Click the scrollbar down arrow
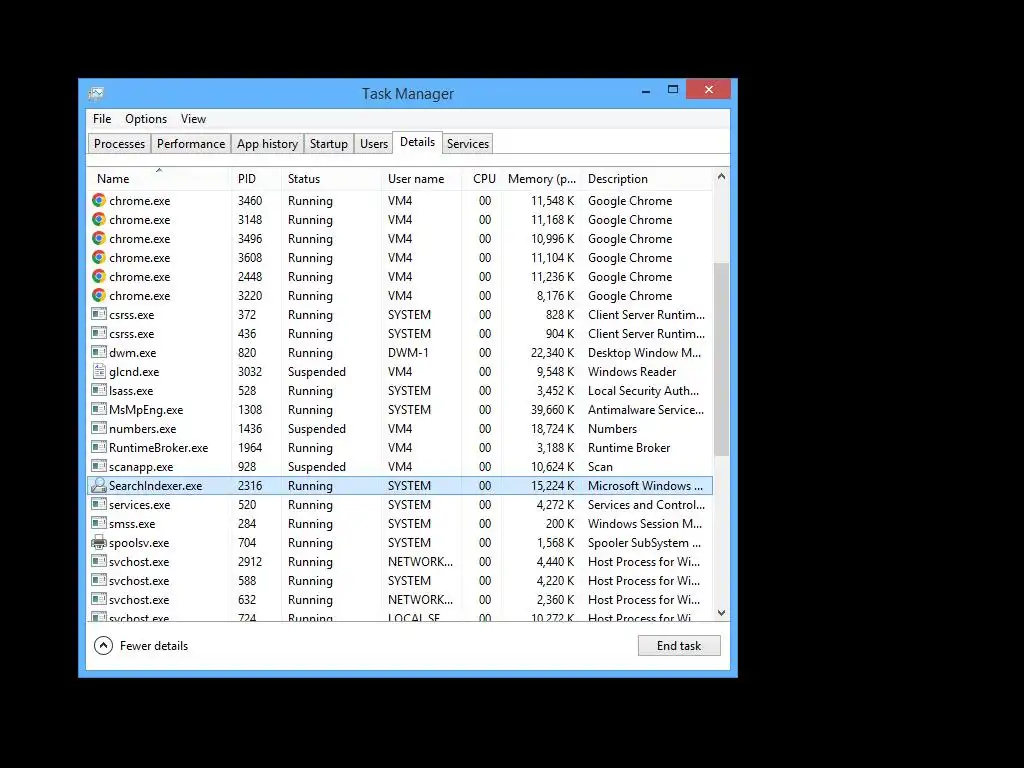This screenshot has height=768, width=1024. point(721,613)
